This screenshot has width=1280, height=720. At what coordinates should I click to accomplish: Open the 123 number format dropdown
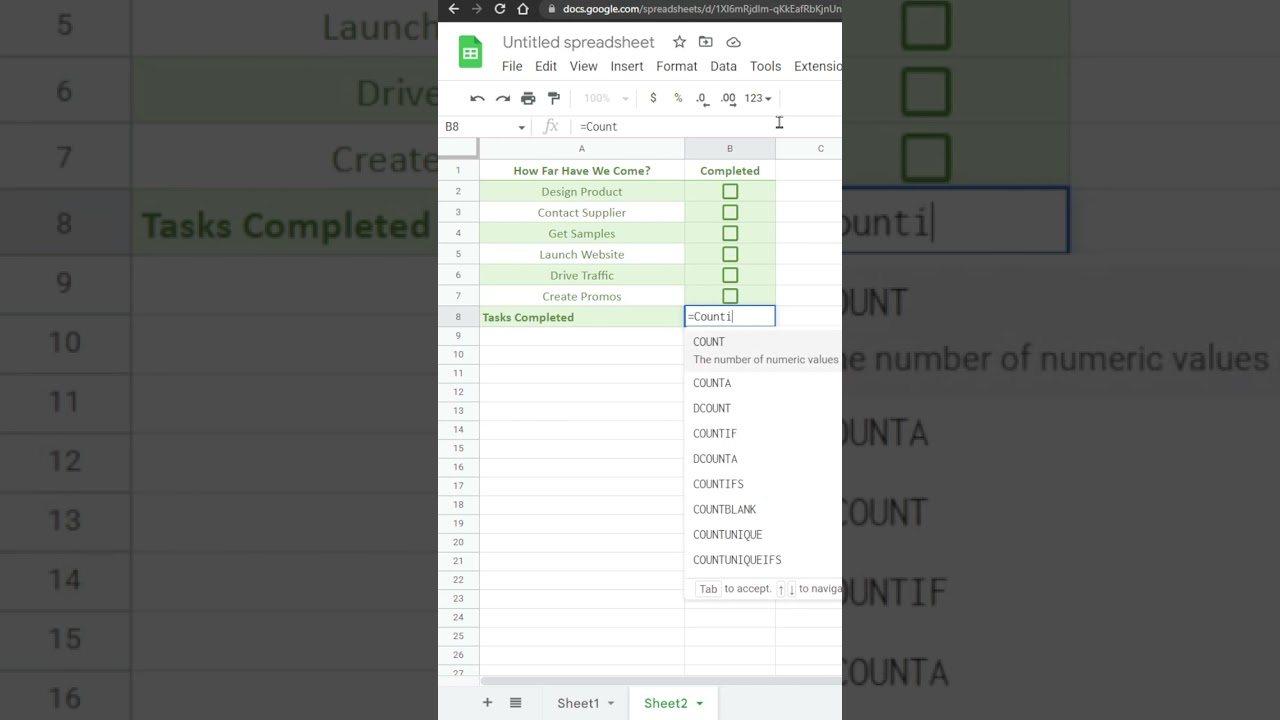[x=758, y=98]
